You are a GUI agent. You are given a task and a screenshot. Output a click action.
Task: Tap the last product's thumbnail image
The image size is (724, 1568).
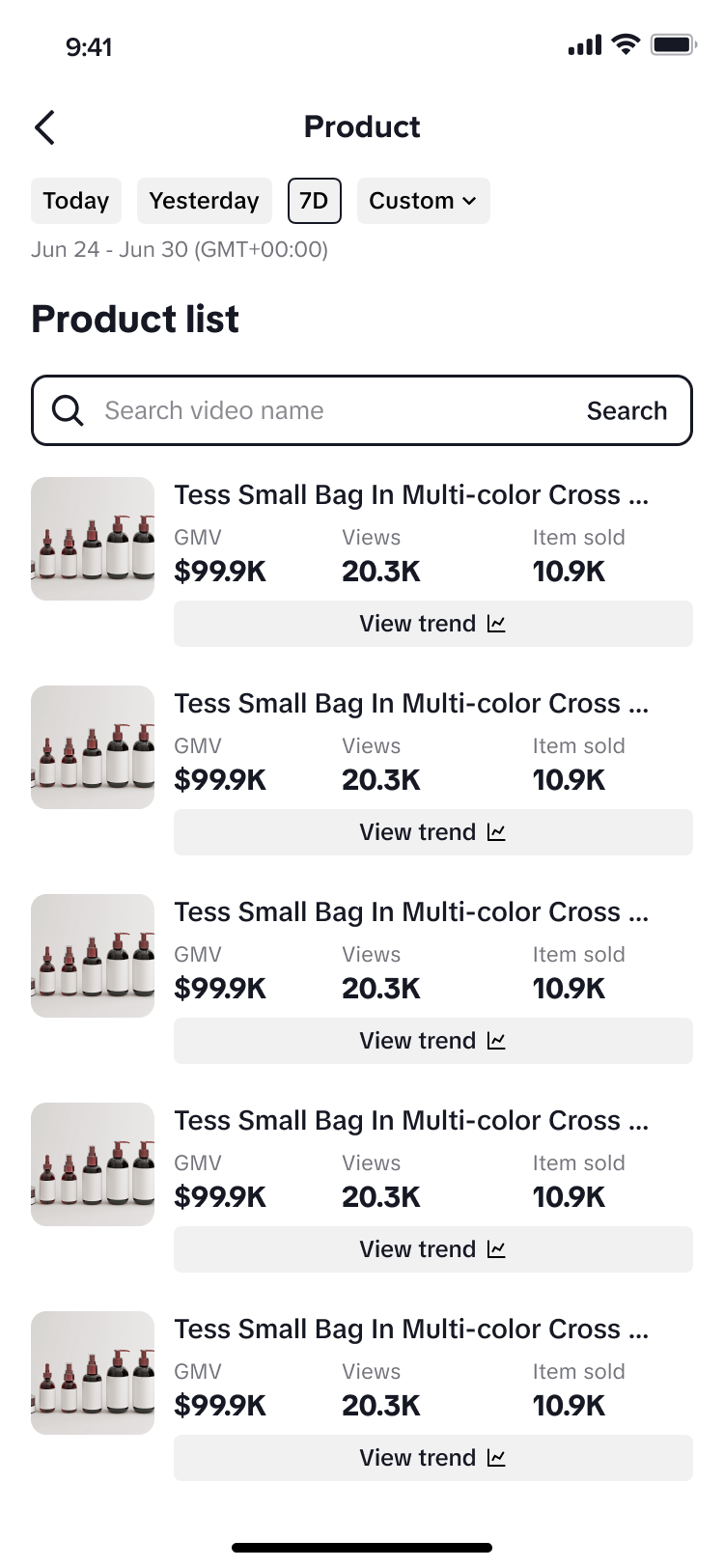pyautogui.click(x=93, y=1373)
